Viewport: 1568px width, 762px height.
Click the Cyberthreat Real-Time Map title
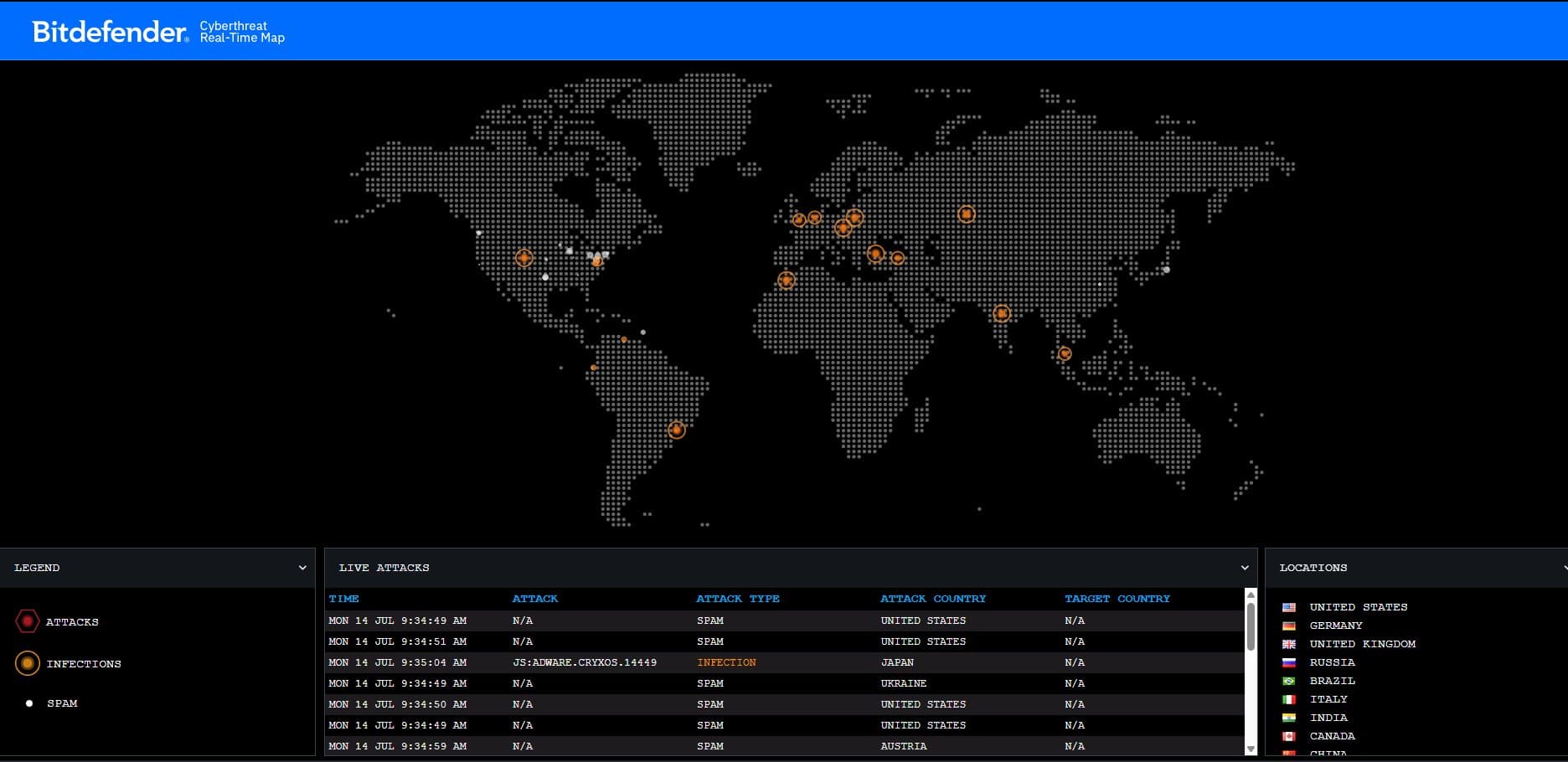coord(242,32)
